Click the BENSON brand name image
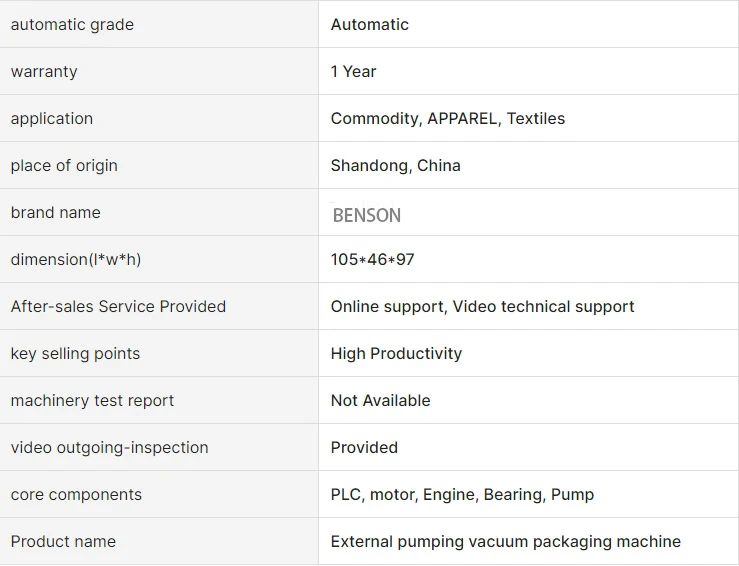The width and height of the screenshot is (739, 566). pyautogui.click(x=367, y=215)
